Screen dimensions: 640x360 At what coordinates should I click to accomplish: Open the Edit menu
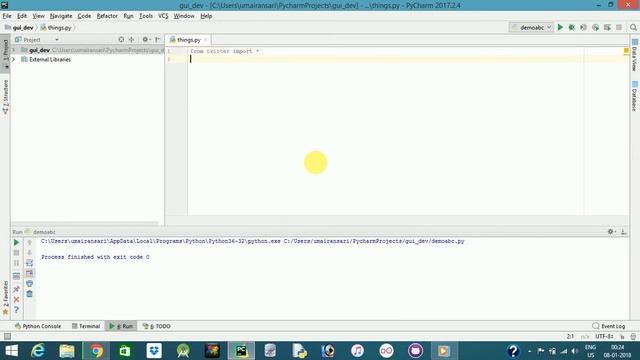click(22, 16)
